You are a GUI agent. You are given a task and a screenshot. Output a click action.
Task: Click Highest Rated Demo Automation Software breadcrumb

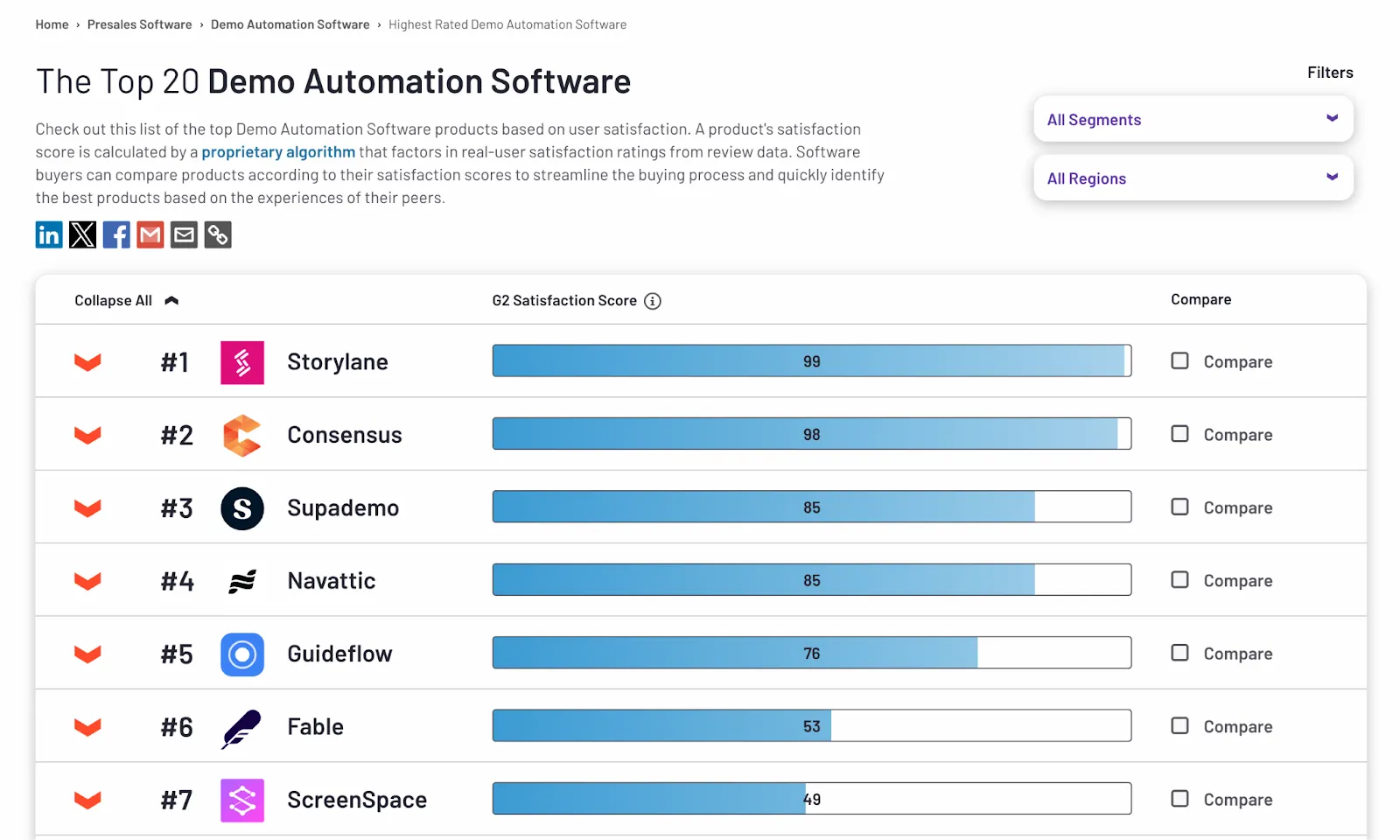[507, 24]
